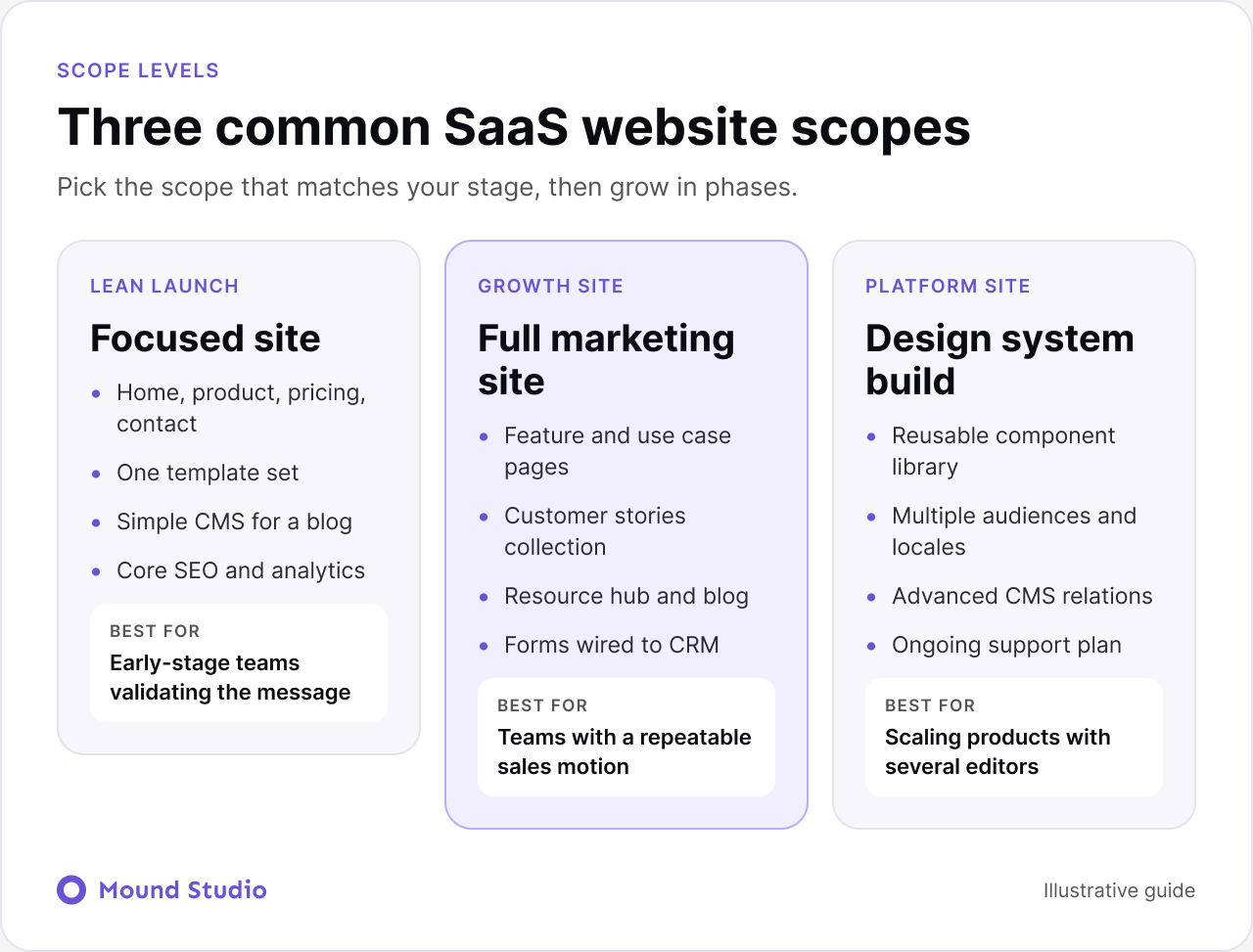Click the Illustrative guide footer note

[1119, 890]
